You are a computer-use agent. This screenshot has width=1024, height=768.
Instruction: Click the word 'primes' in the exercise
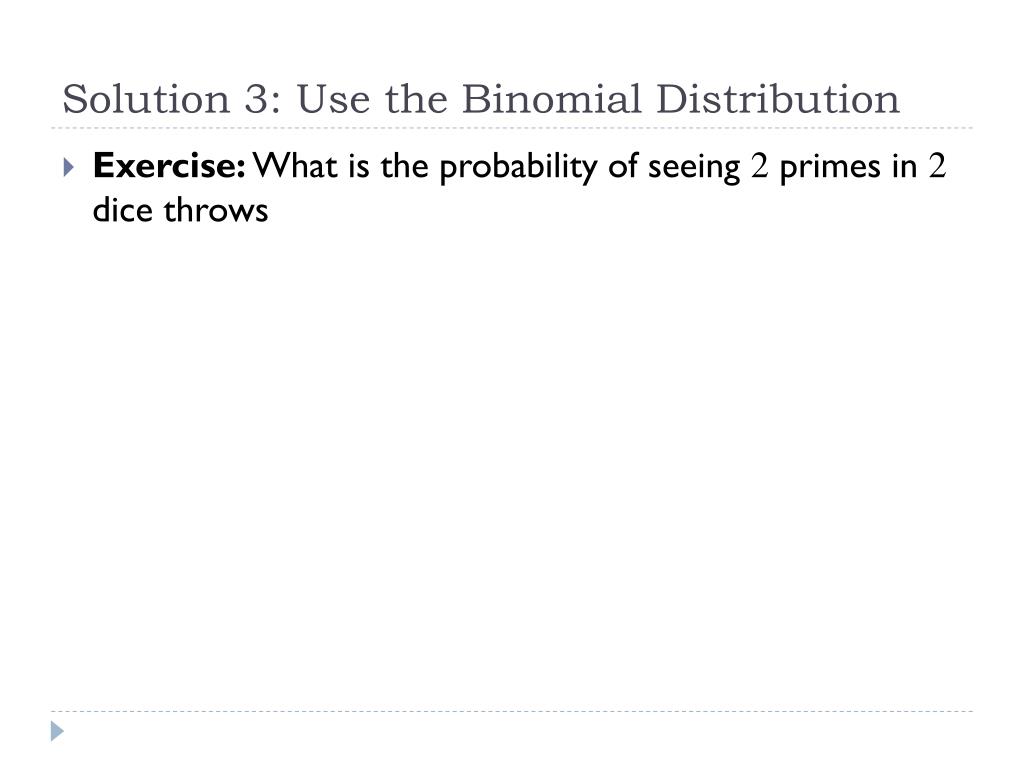click(829, 167)
